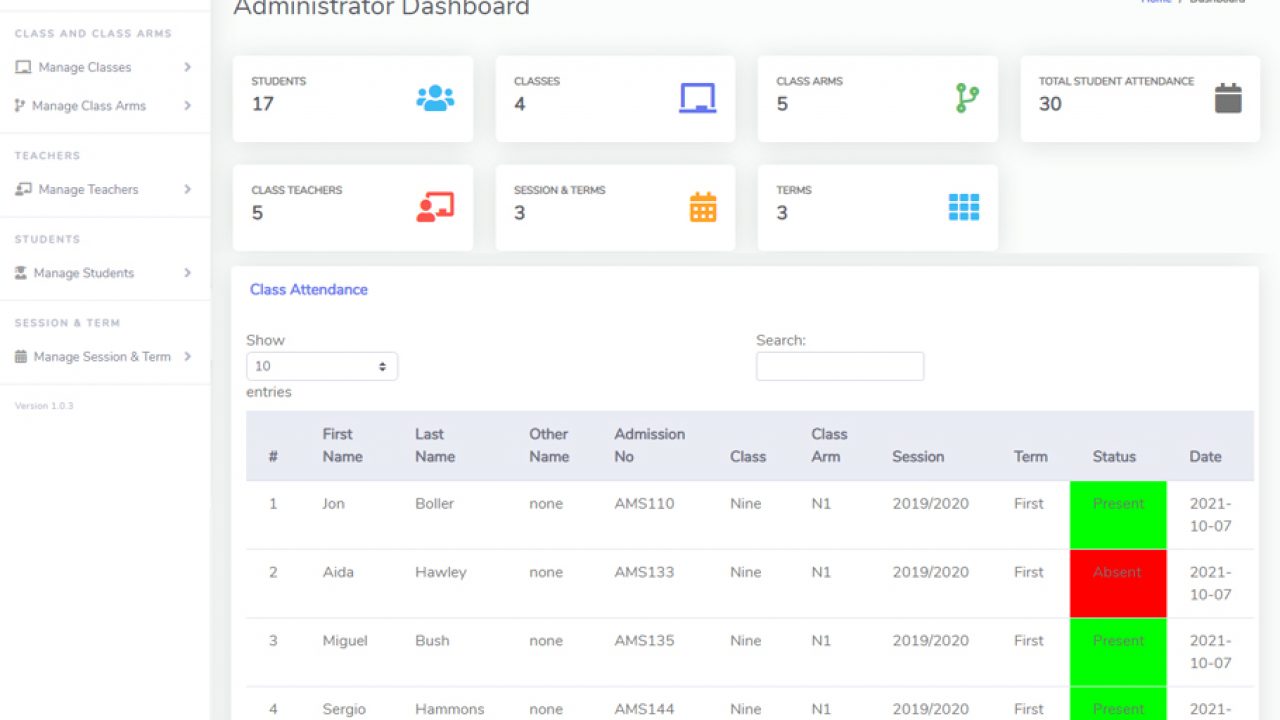
Task: Click the Students card people icon
Action: coord(435,98)
